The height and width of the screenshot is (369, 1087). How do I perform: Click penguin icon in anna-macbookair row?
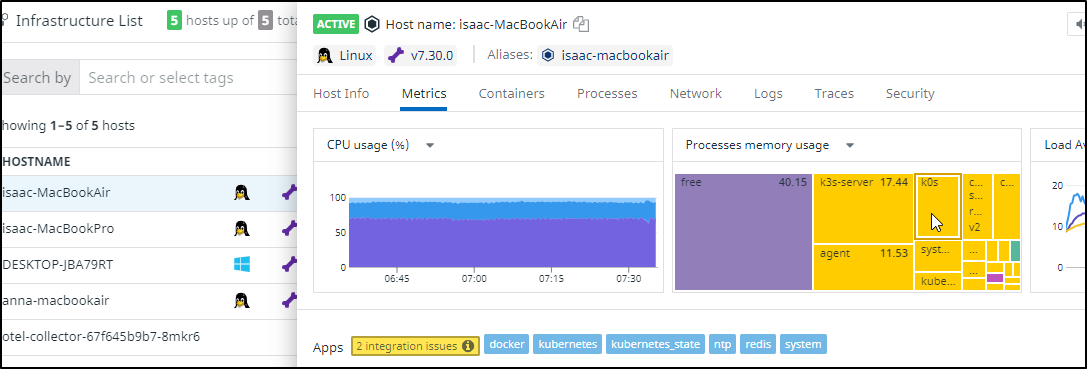tap(241, 300)
